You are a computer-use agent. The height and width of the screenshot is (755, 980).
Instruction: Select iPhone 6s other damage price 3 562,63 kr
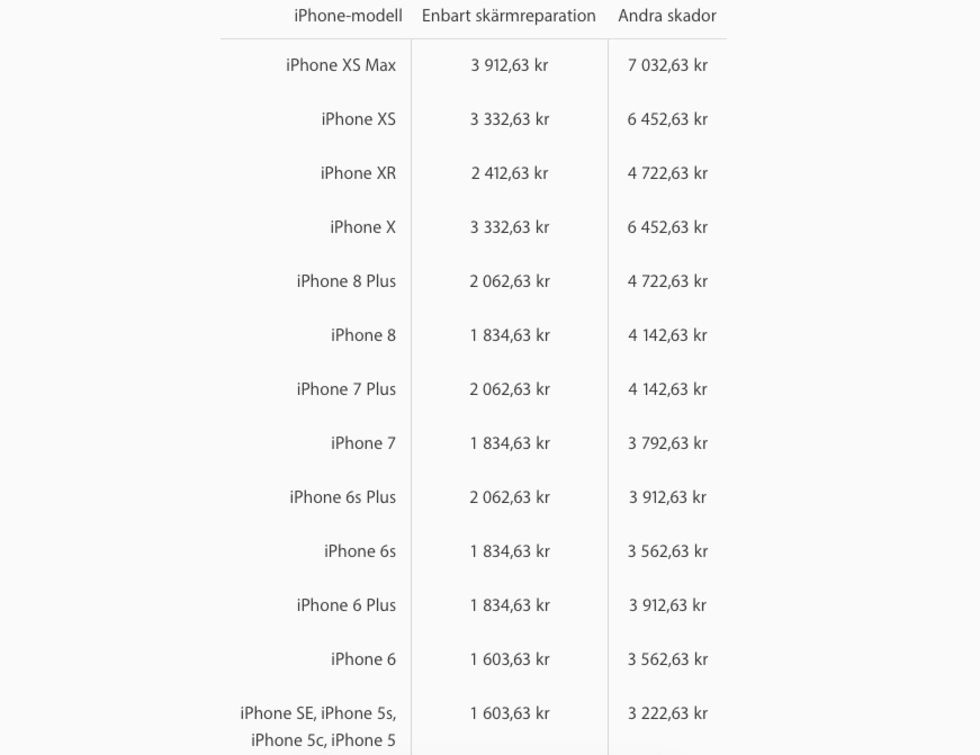point(668,552)
